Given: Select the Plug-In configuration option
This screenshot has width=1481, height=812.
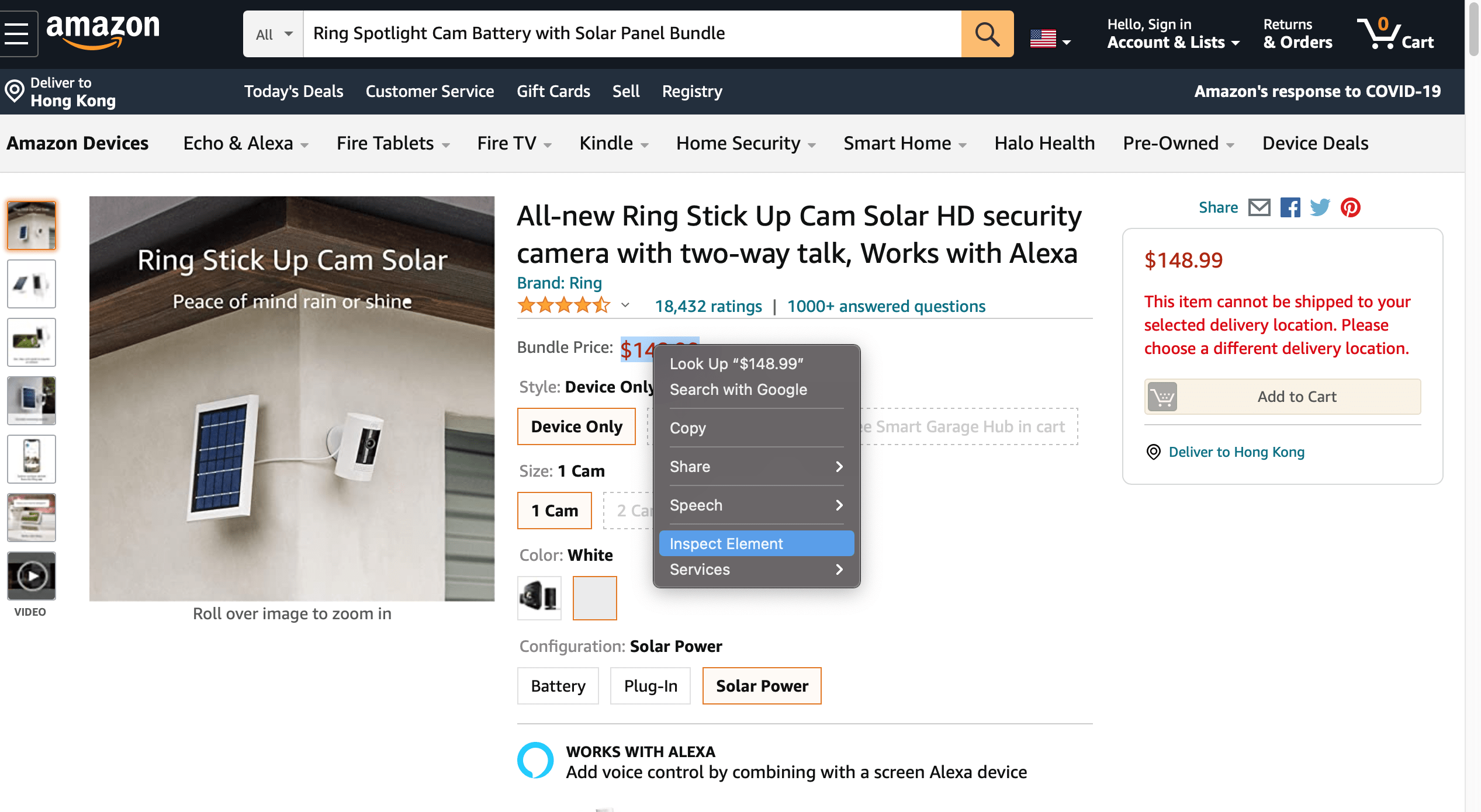Looking at the screenshot, I should [650, 686].
